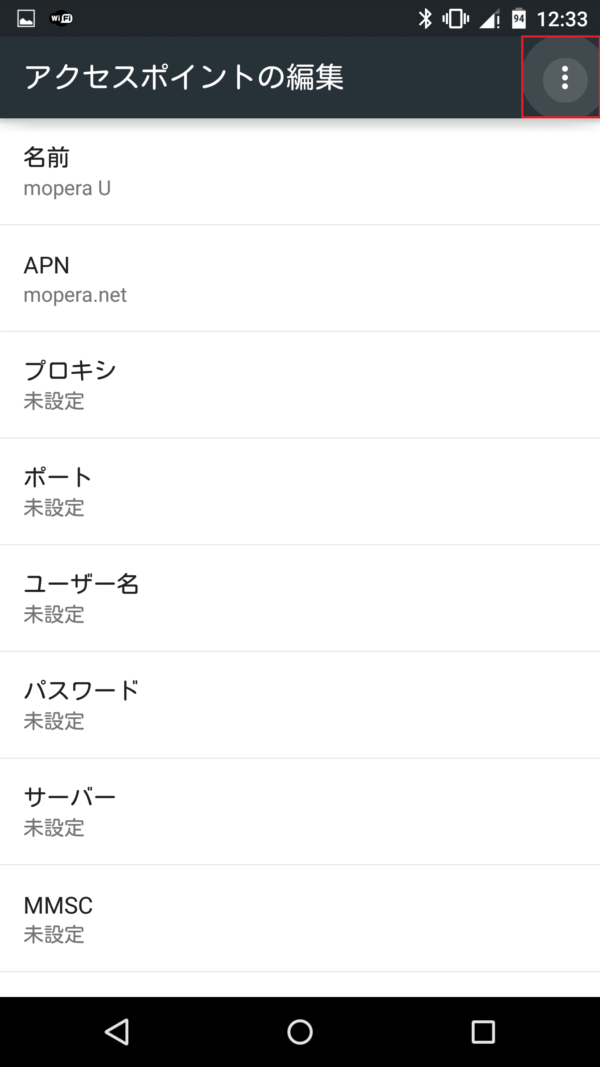Image resolution: width=600 pixels, height=1067 pixels.
Task: Select the プロキシ setting row
Action: tap(300, 385)
